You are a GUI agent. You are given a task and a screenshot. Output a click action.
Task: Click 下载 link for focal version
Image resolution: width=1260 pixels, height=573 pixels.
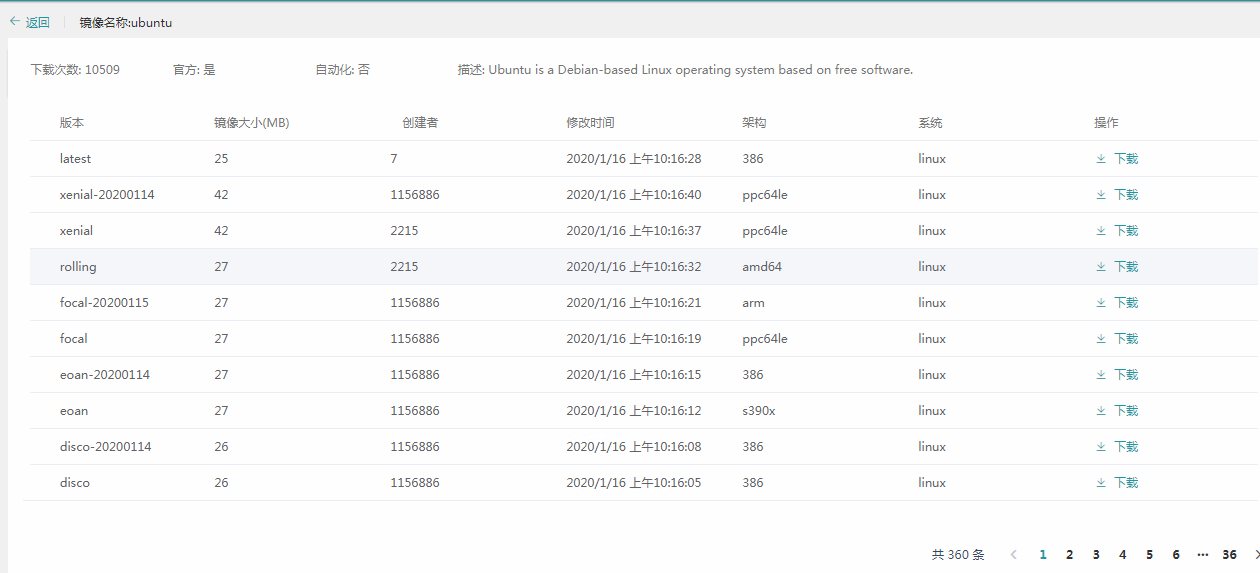pos(1126,338)
